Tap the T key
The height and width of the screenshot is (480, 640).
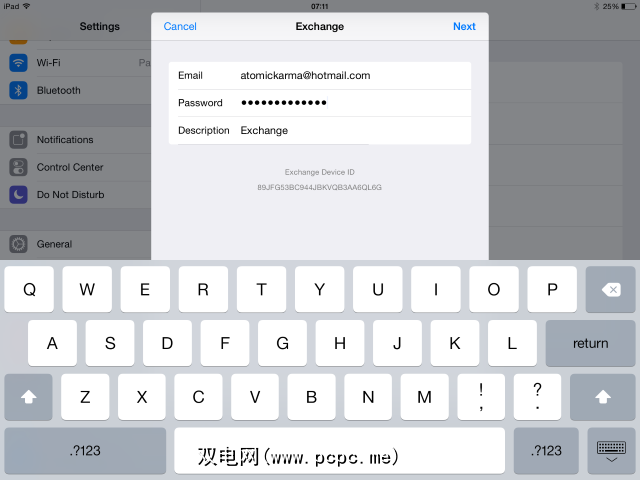tap(262, 289)
